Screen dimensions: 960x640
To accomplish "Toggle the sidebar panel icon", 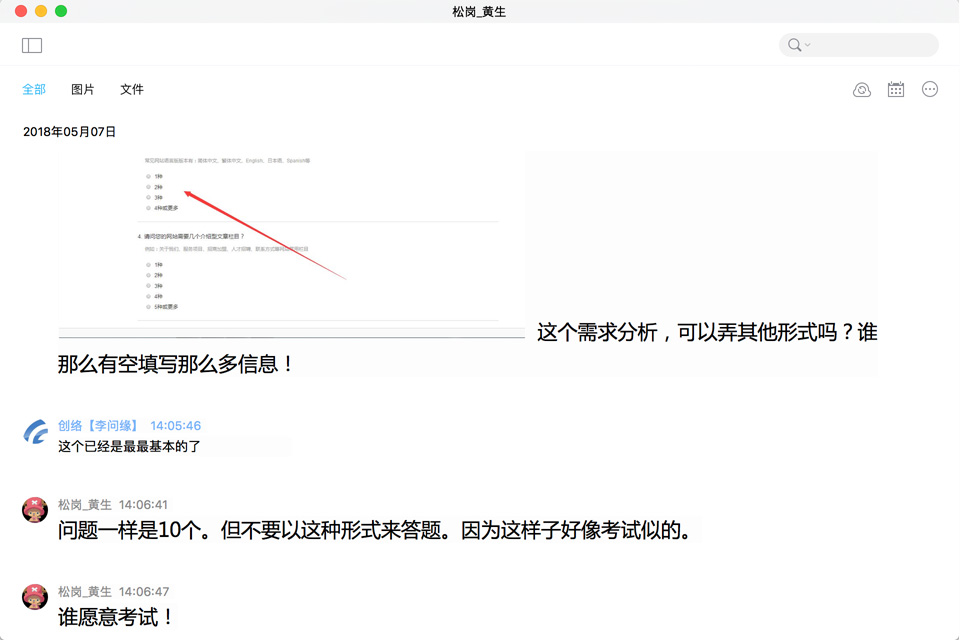I will coord(31,45).
